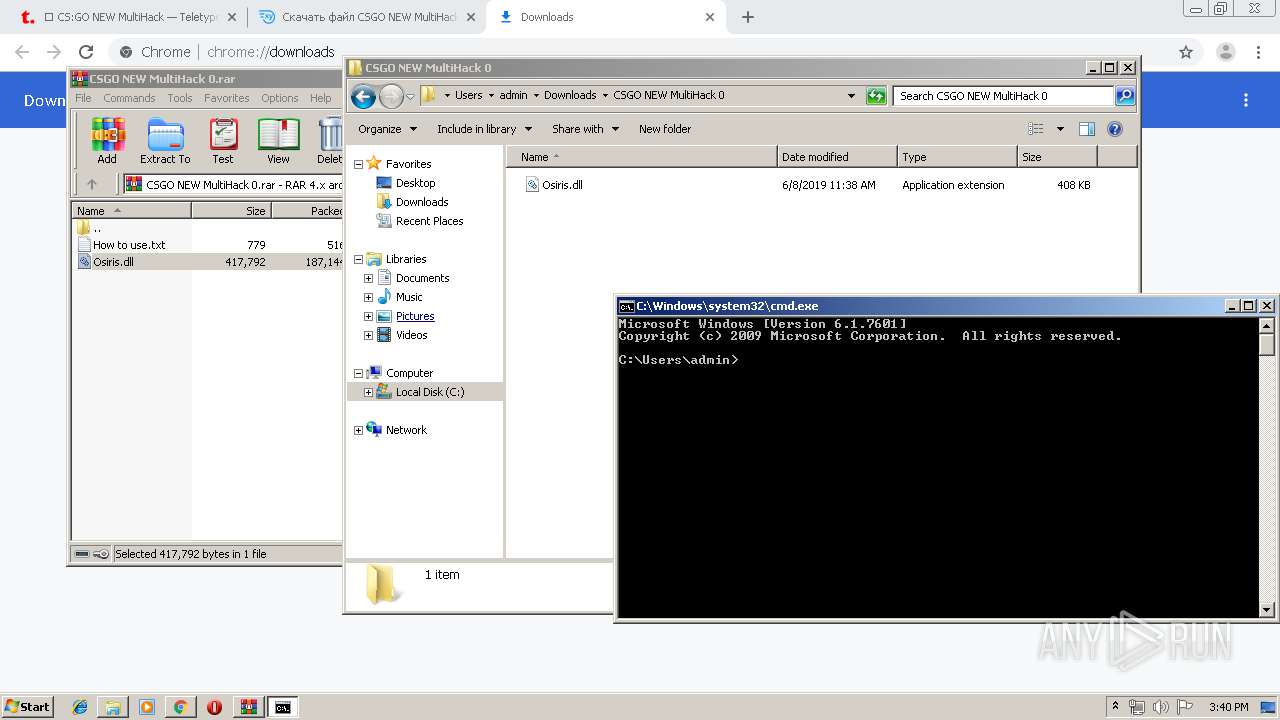The height and width of the screenshot is (720, 1280).
Task: Click Downloads in the Explorer breadcrumb
Action: point(570,96)
